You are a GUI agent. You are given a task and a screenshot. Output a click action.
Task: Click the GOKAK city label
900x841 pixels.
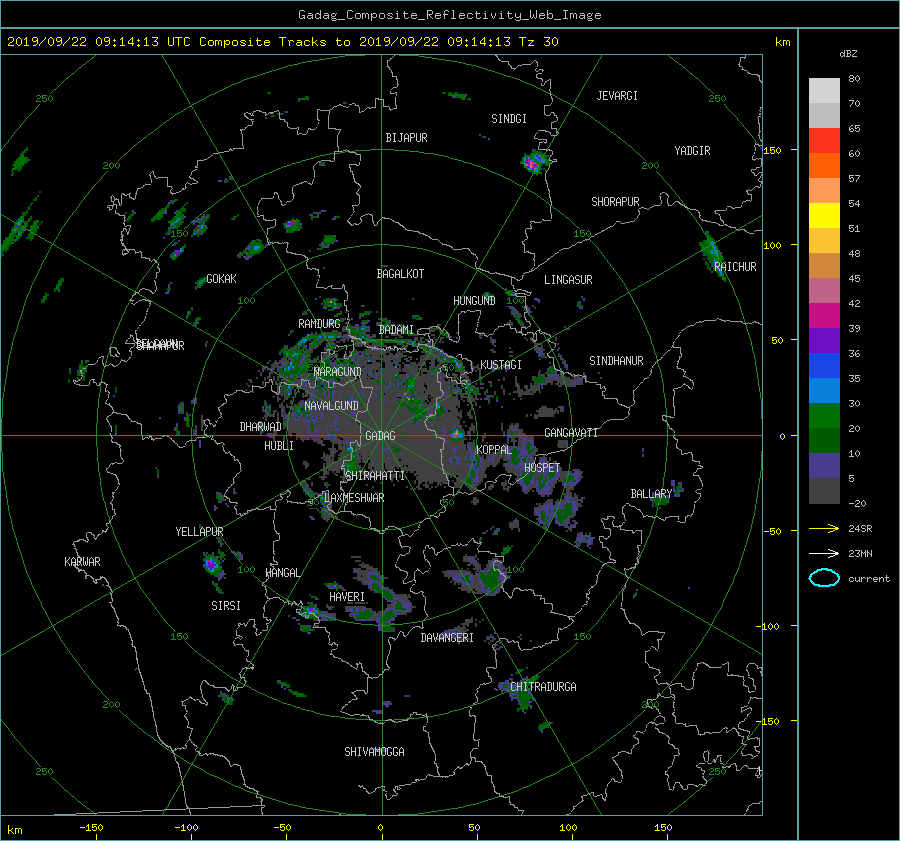click(221, 279)
